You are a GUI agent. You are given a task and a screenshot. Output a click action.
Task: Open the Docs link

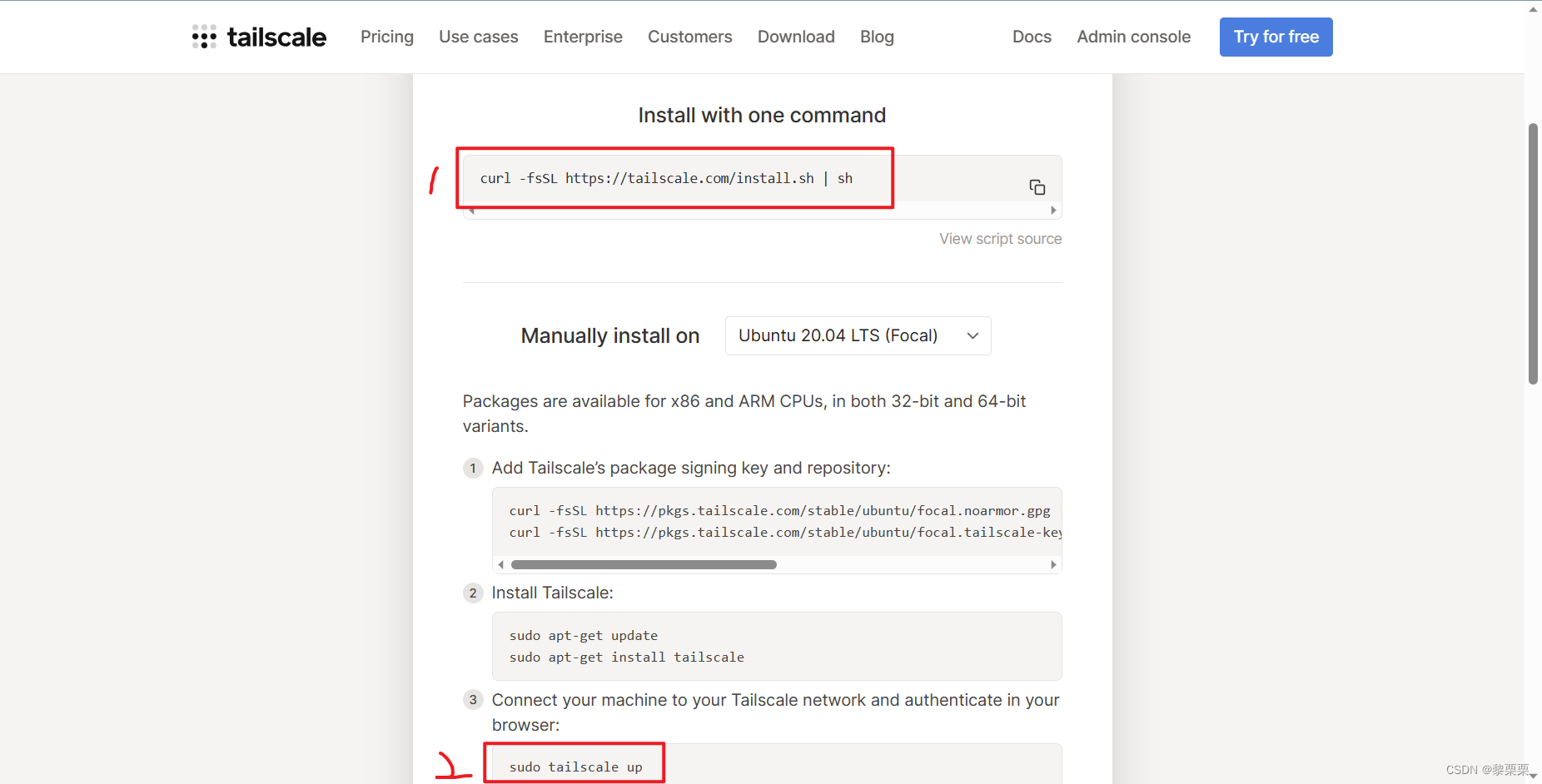pos(1032,37)
